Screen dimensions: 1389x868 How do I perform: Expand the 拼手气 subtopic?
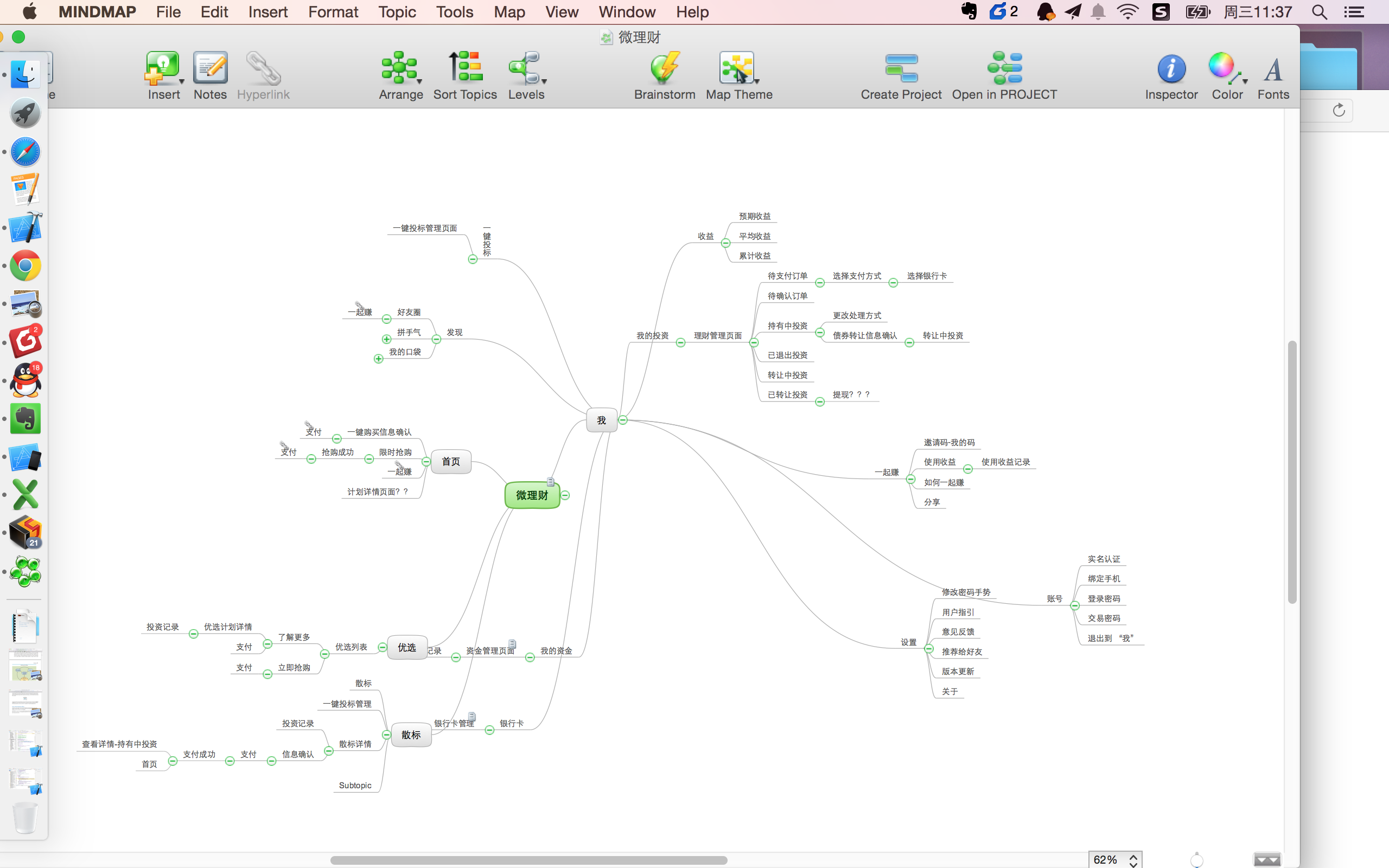pyautogui.click(x=387, y=339)
